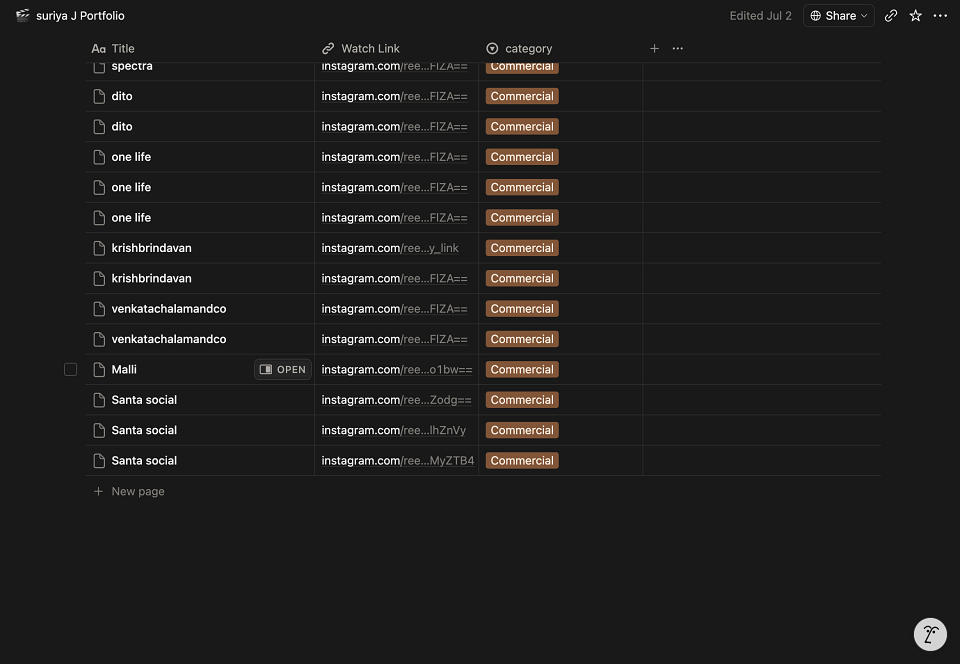
Task: Click the Commercial tag in the first dito row
Action: 522,96
